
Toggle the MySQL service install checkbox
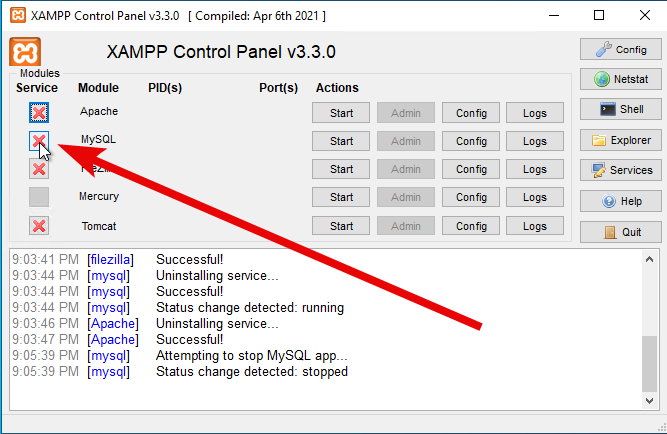[39, 141]
